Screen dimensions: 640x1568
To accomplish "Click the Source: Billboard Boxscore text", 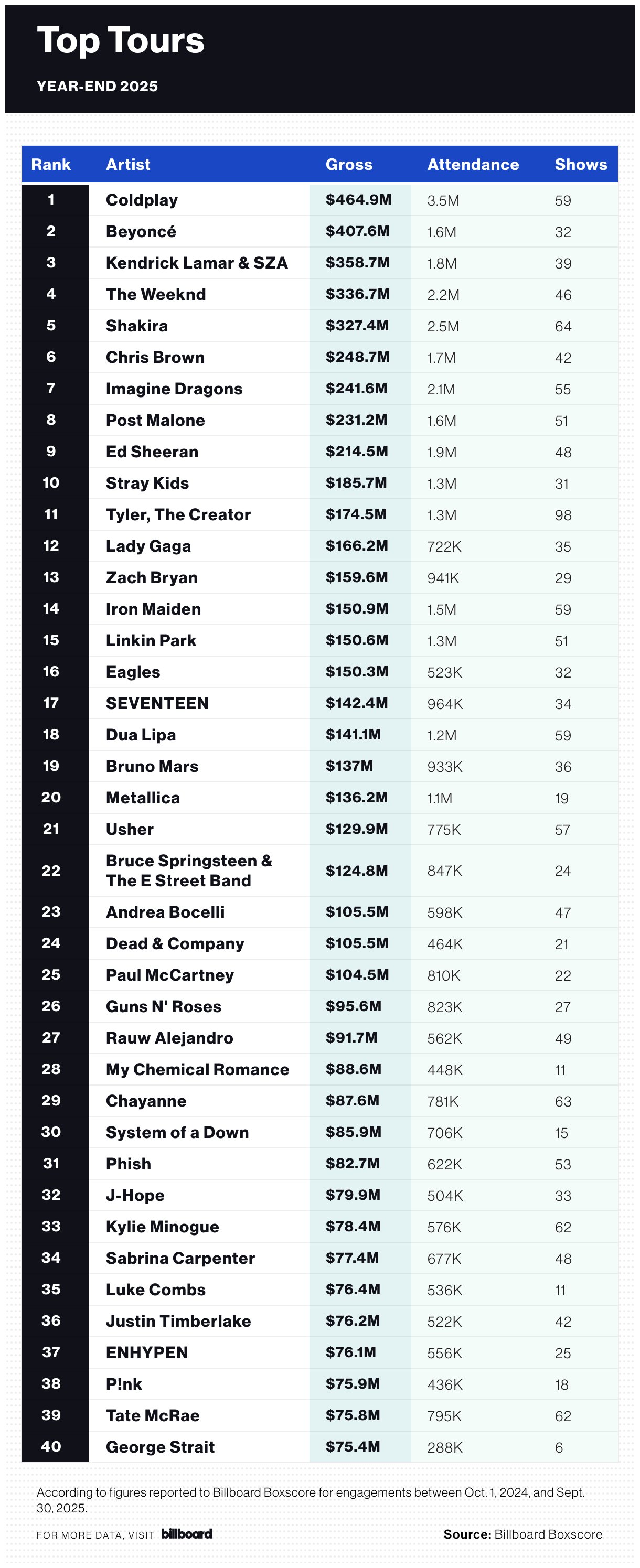I will (x=522, y=1534).
